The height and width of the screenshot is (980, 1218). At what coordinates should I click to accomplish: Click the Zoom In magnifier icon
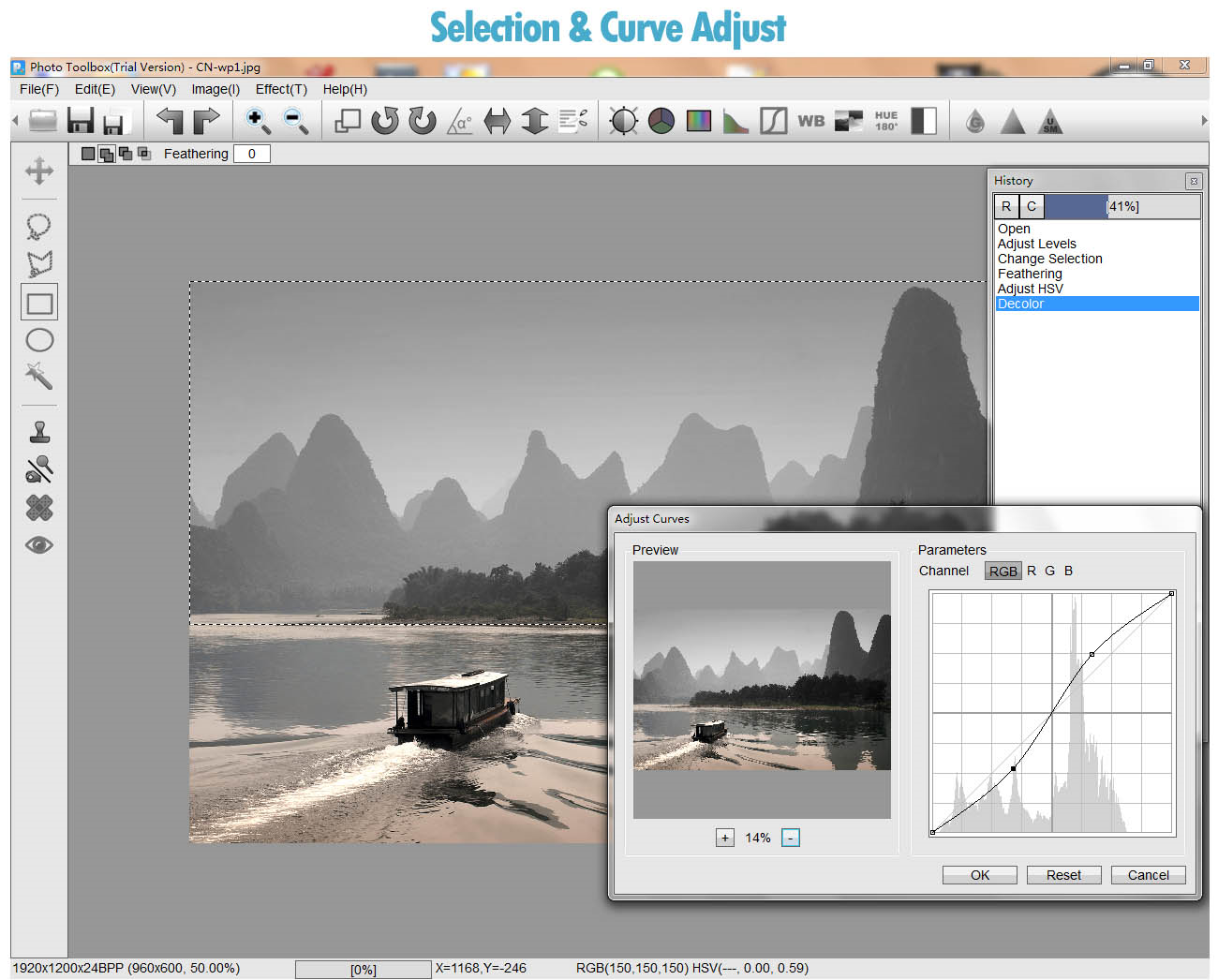point(258,121)
